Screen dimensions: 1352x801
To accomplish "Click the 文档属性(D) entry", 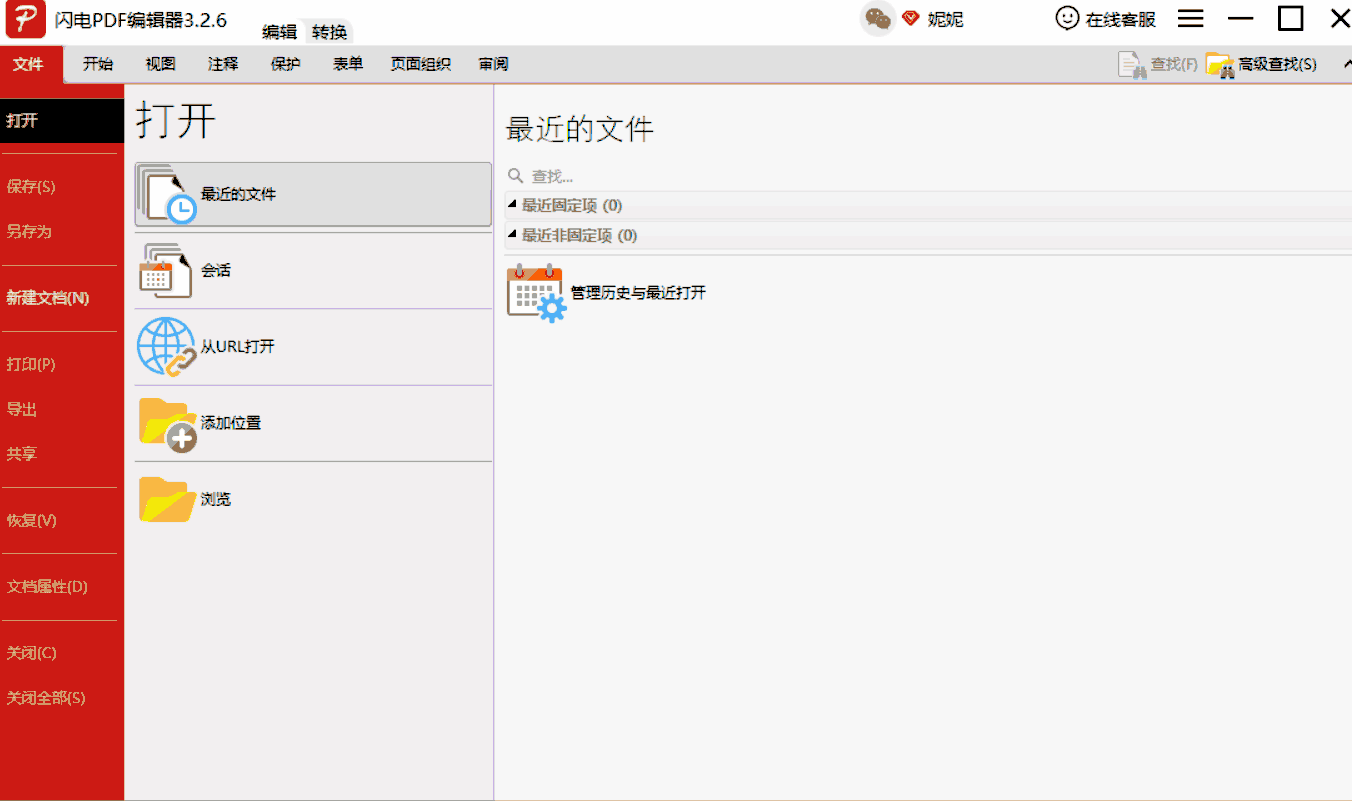I will click(x=47, y=587).
